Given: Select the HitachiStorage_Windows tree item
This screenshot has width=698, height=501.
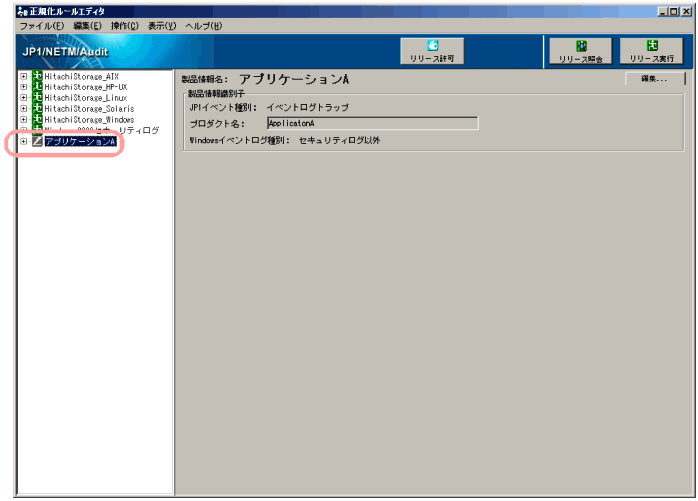Looking at the screenshot, I should 89,119.
